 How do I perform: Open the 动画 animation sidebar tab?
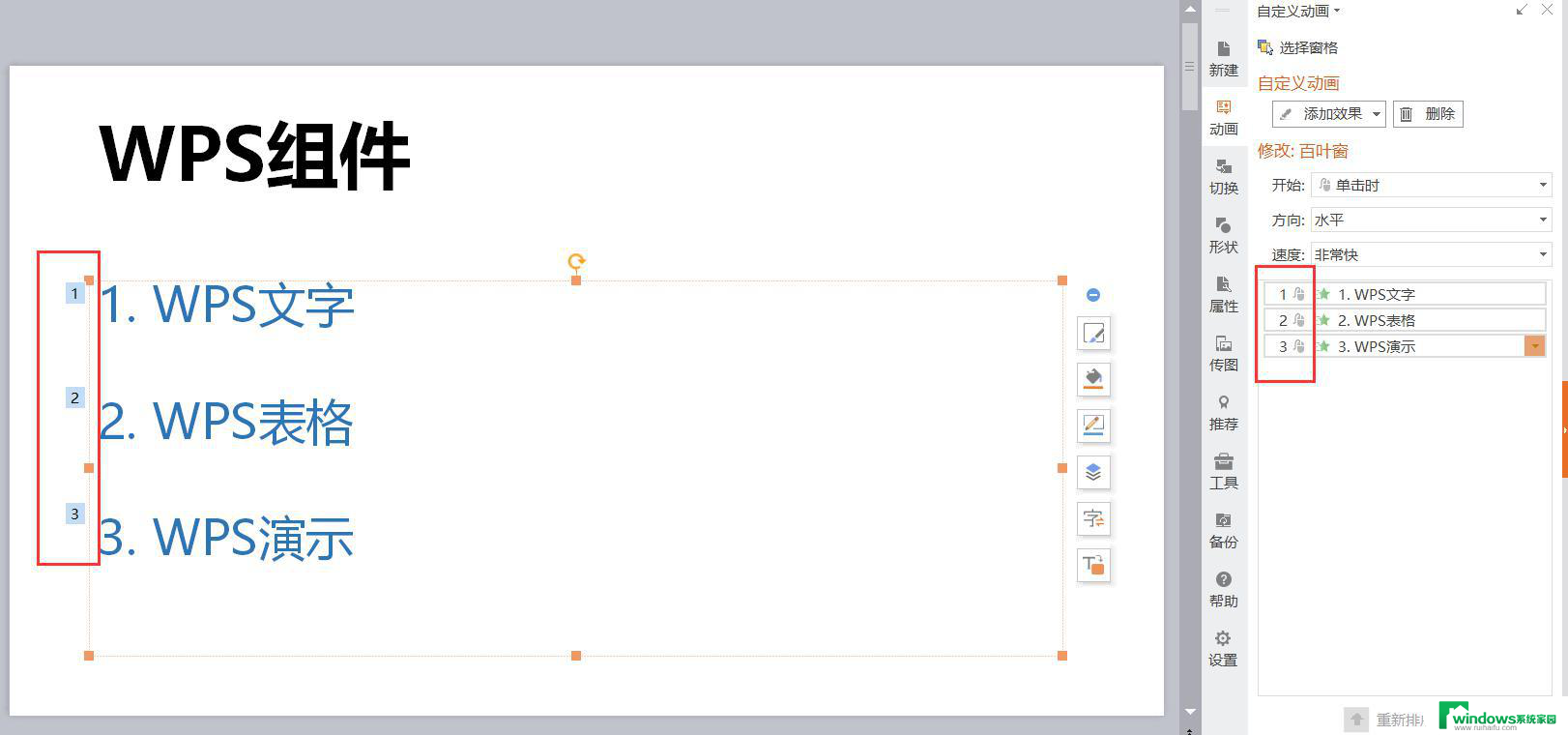pos(1223,118)
